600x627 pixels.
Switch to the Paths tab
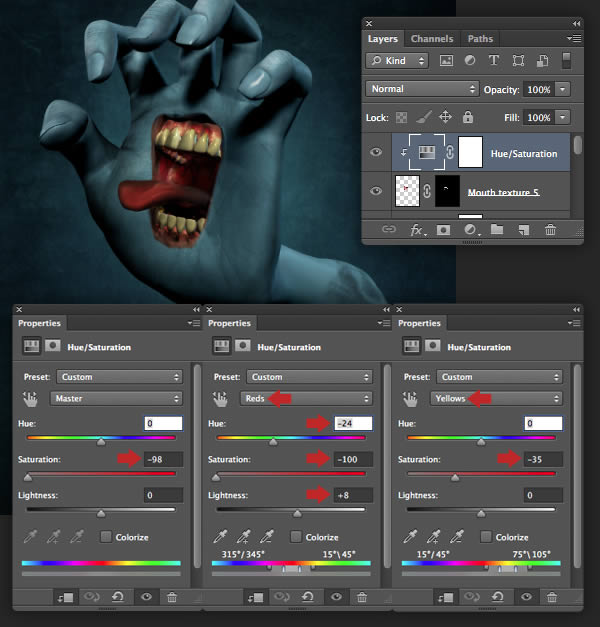pos(480,39)
